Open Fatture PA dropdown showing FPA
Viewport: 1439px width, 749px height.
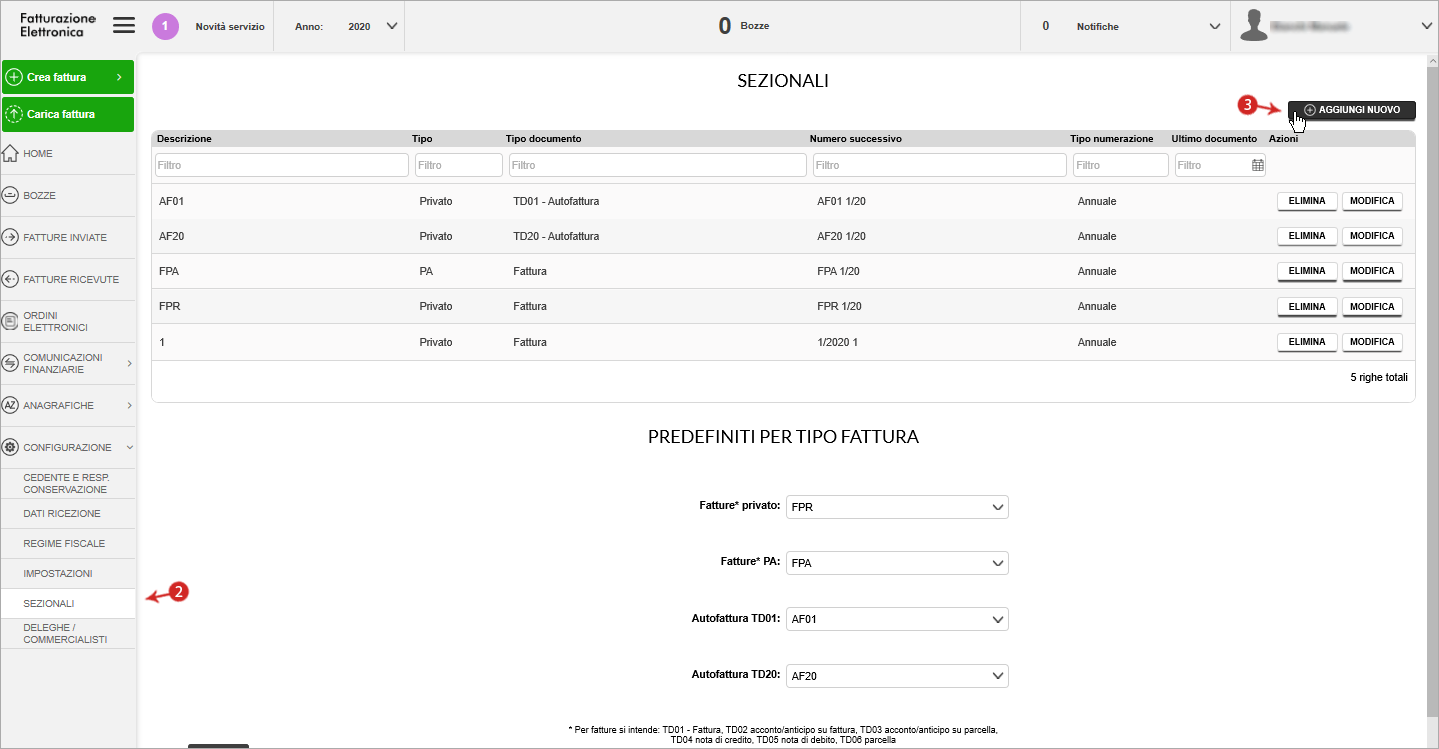pyautogui.click(x=898, y=563)
